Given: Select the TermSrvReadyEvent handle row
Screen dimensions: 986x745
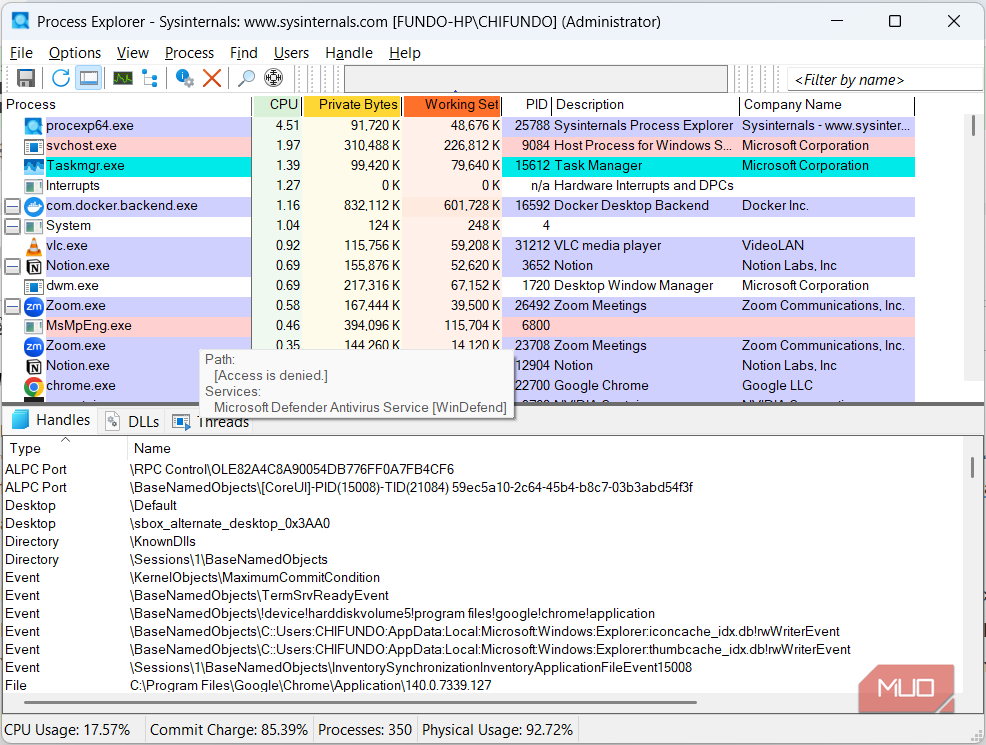Looking at the screenshot, I should [484, 595].
